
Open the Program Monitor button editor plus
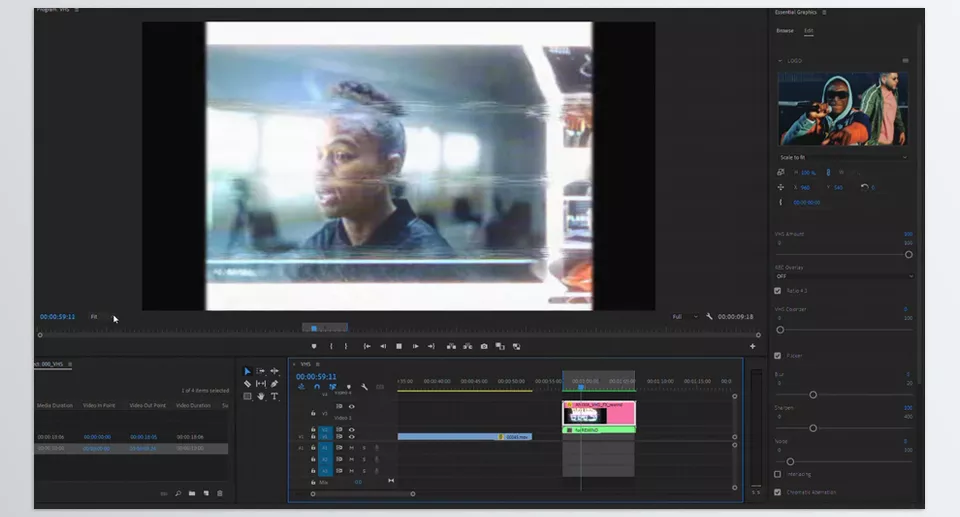pyautogui.click(x=752, y=347)
